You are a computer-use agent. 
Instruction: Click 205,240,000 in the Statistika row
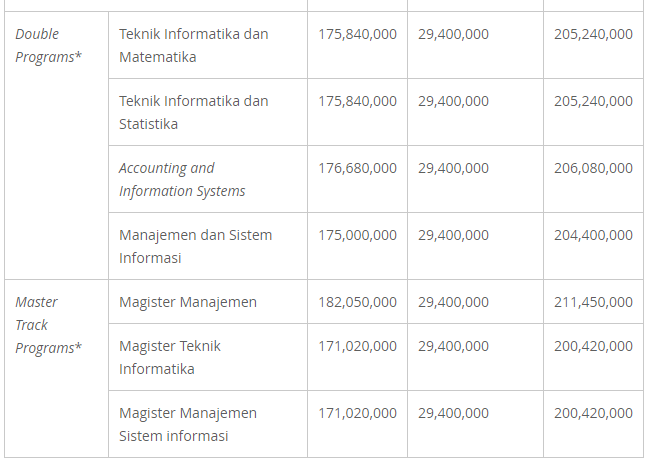[x=593, y=101]
